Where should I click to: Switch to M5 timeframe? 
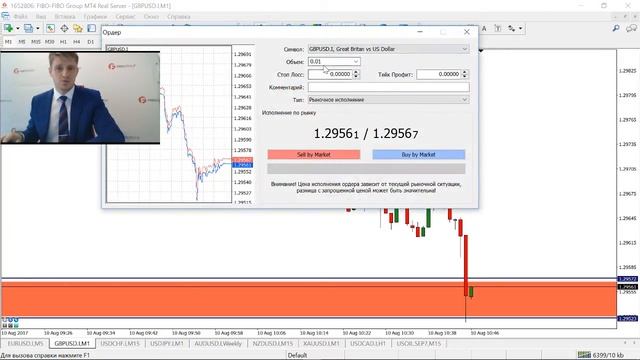click(22, 42)
